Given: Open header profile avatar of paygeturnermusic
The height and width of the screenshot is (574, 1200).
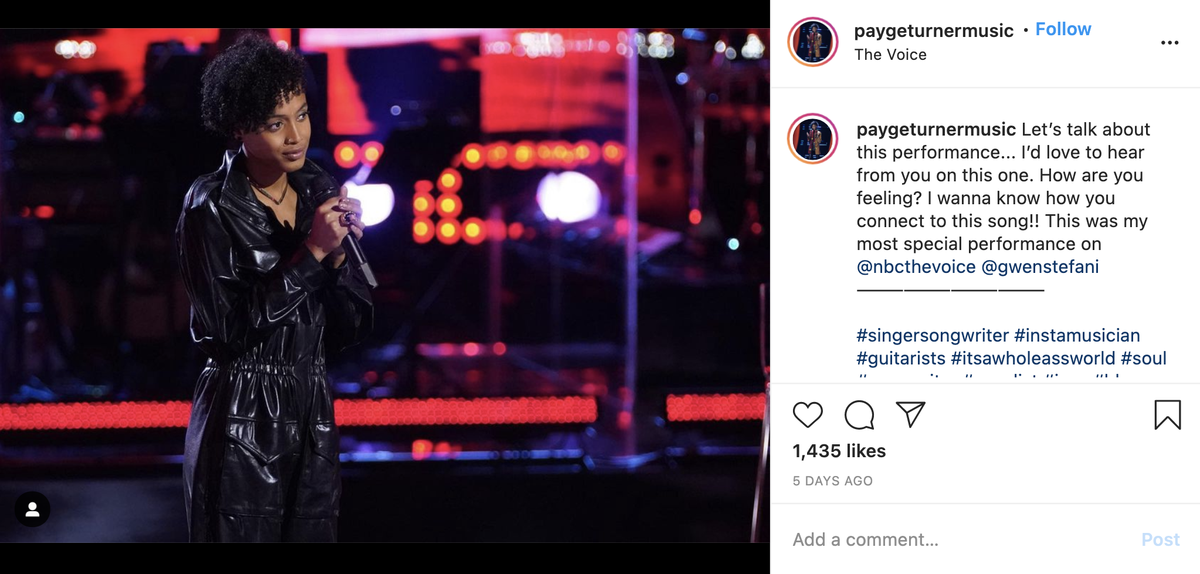Looking at the screenshot, I should [x=813, y=42].
